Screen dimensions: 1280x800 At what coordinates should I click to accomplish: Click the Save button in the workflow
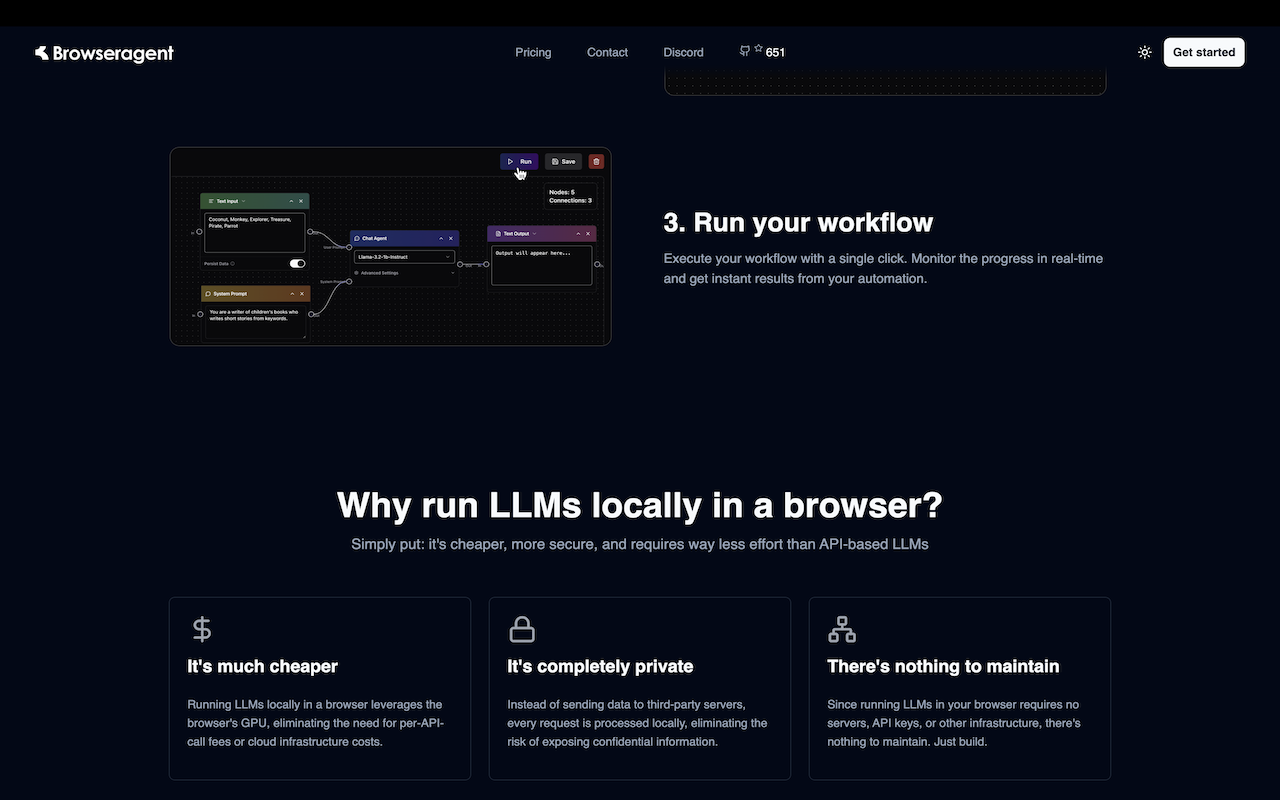point(563,161)
